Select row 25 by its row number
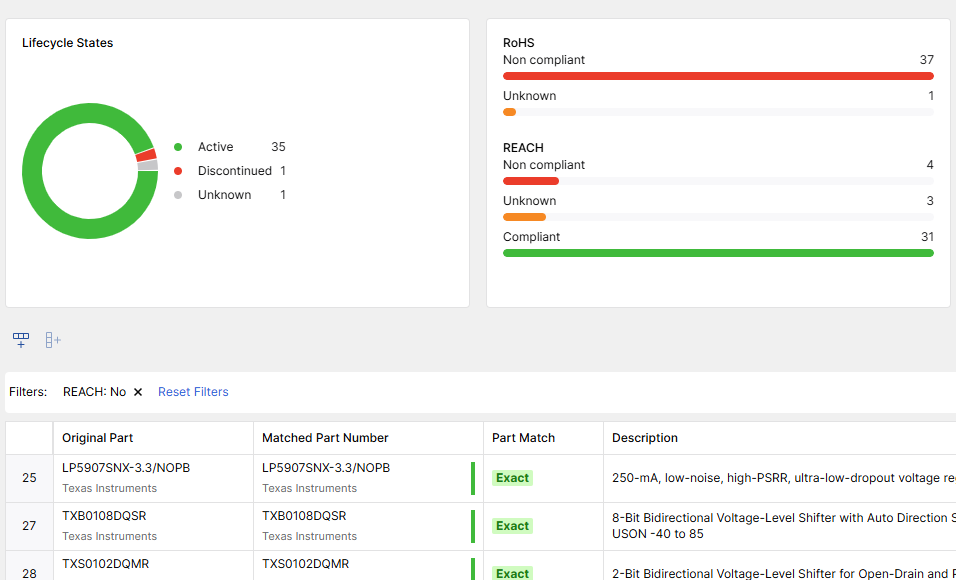Image resolution: width=956 pixels, height=580 pixels. pos(29,478)
